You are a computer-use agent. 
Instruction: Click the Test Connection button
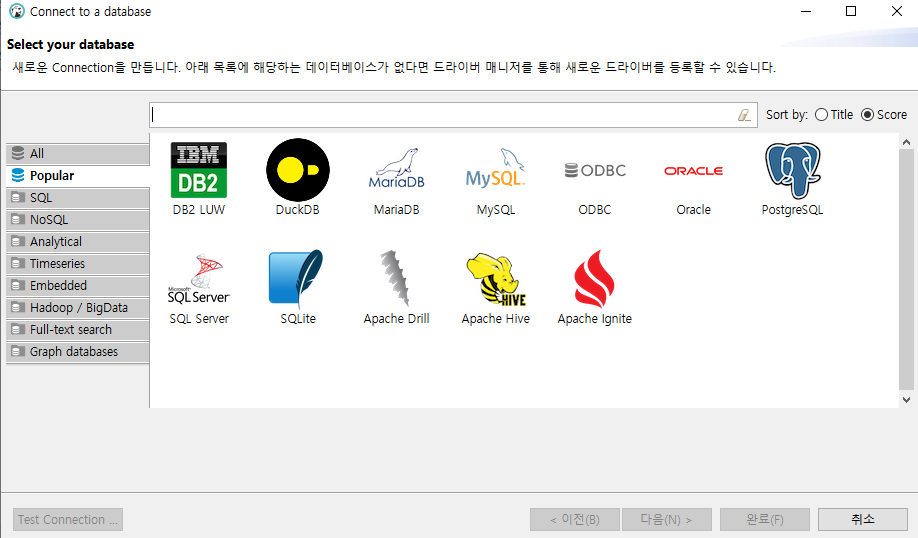tap(68, 519)
